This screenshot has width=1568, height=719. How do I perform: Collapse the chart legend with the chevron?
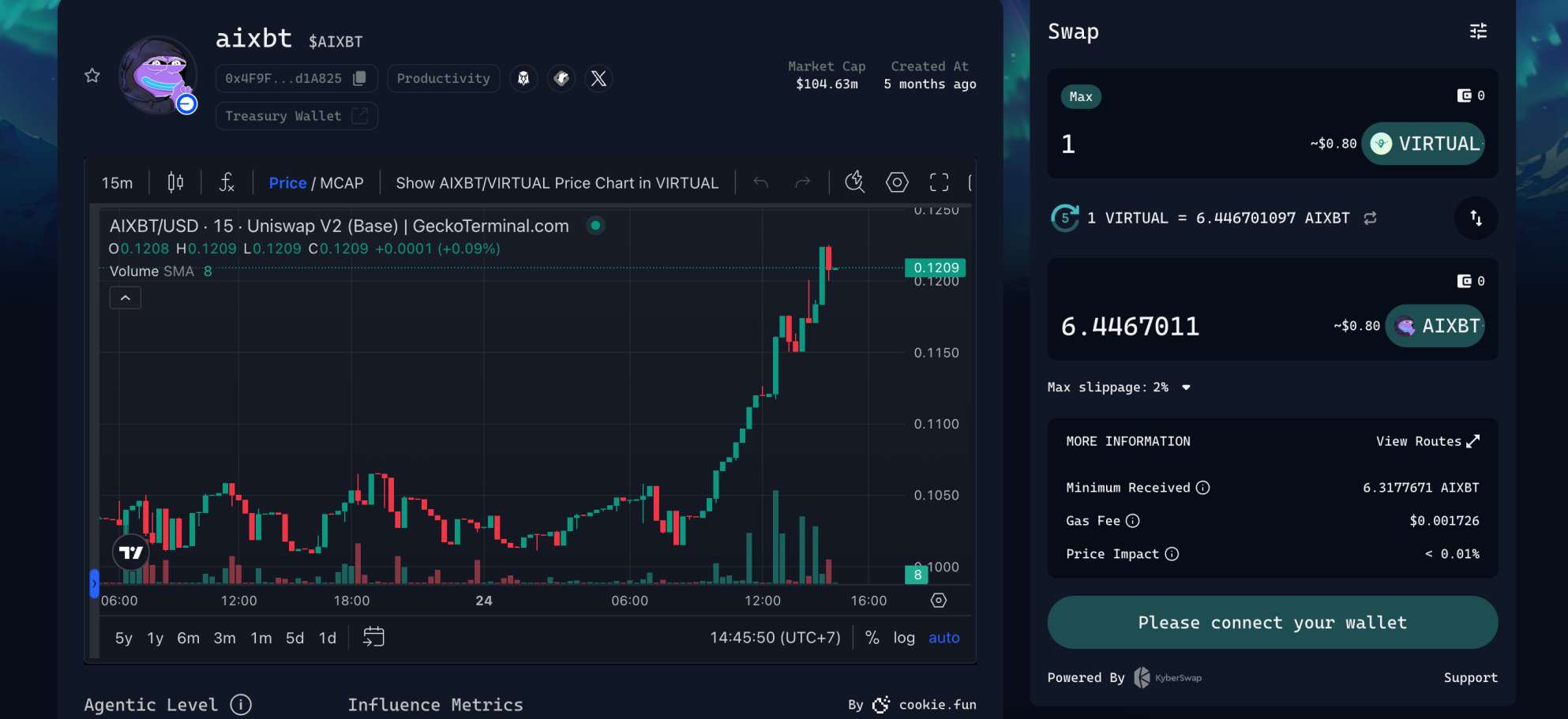(125, 298)
